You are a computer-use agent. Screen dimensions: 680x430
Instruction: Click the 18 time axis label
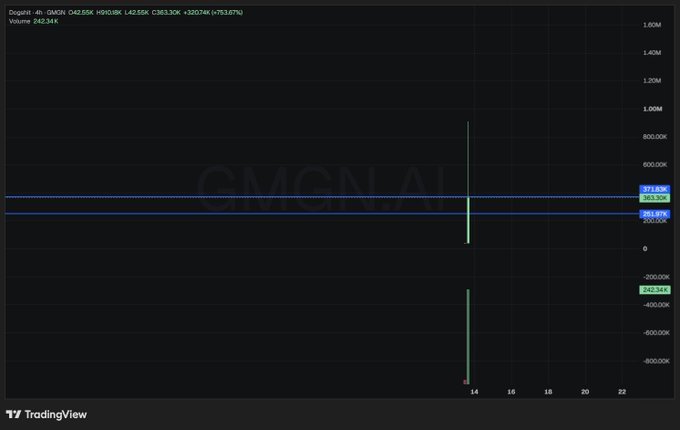548,392
